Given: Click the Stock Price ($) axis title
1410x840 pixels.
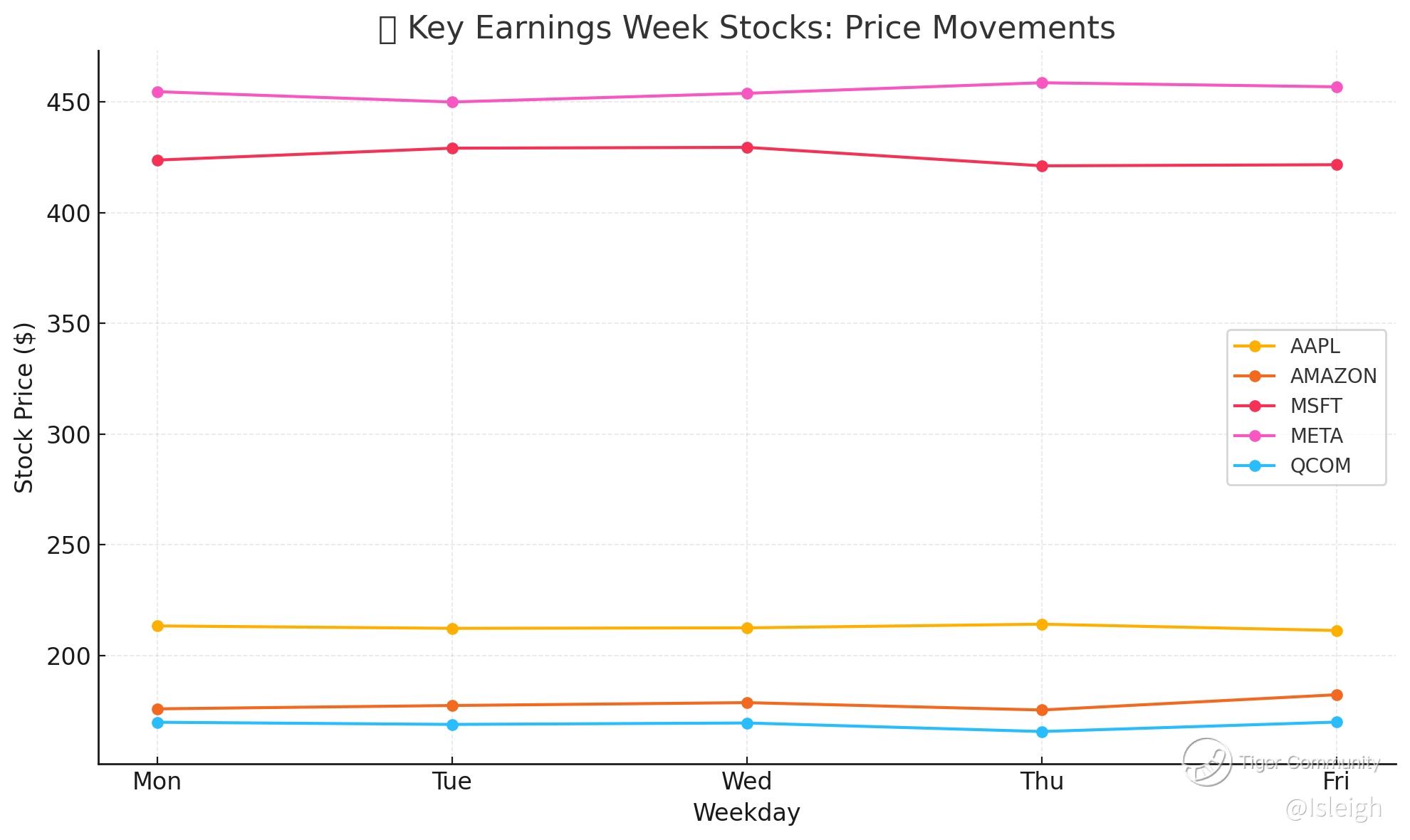Looking at the screenshot, I should coord(24,407).
